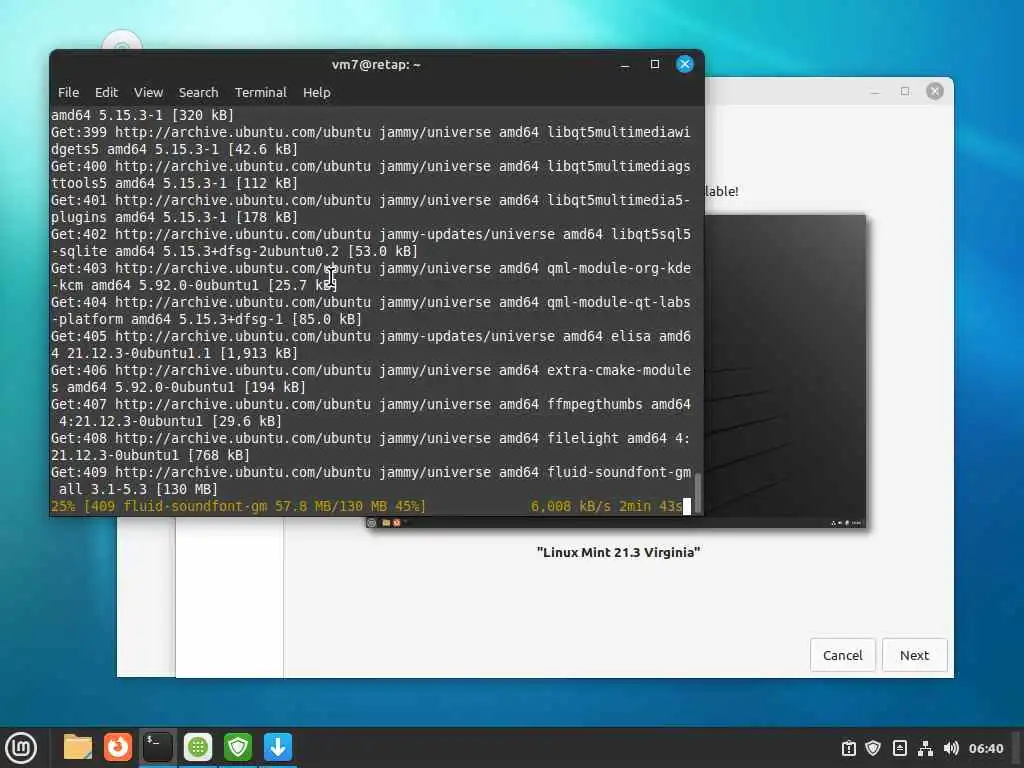Click the Get:406 extra-cmake-modules line
The image size is (1024, 768).
click(371, 379)
